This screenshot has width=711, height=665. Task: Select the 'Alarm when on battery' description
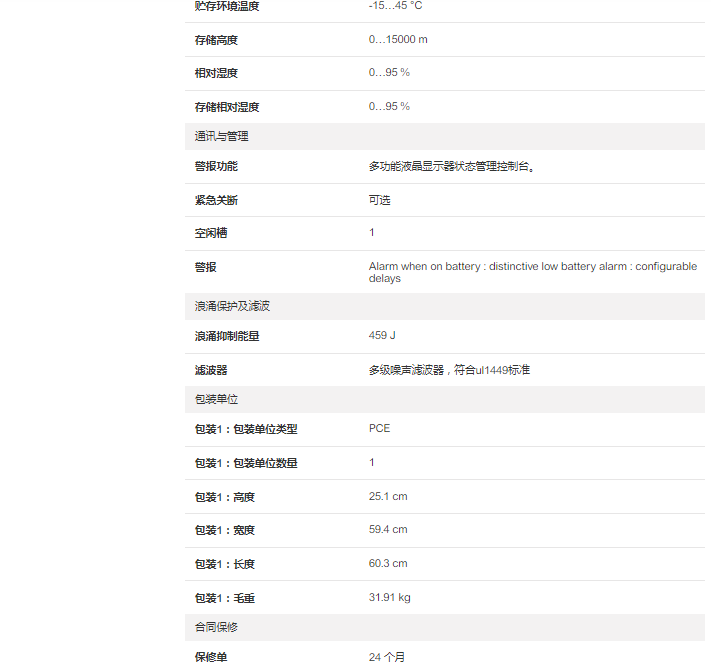point(532,272)
